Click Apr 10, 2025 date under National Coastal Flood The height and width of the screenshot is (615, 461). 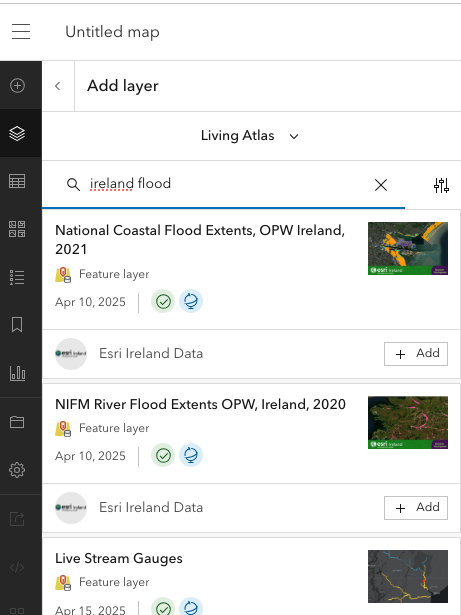pyautogui.click(x=90, y=302)
